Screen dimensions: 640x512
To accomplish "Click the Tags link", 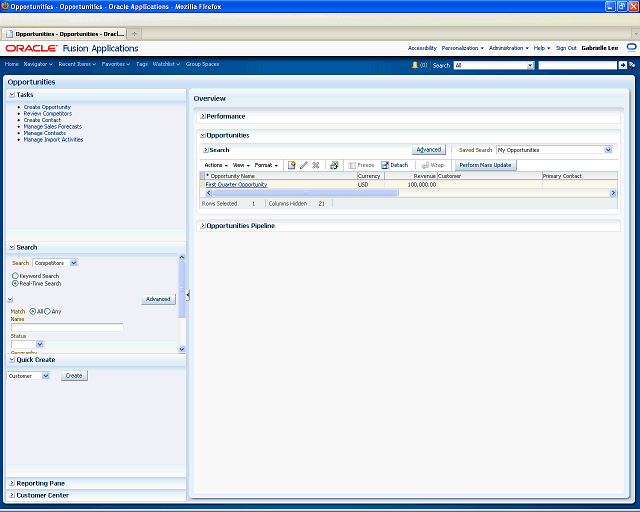I will pyautogui.click(x=142, y=64).
